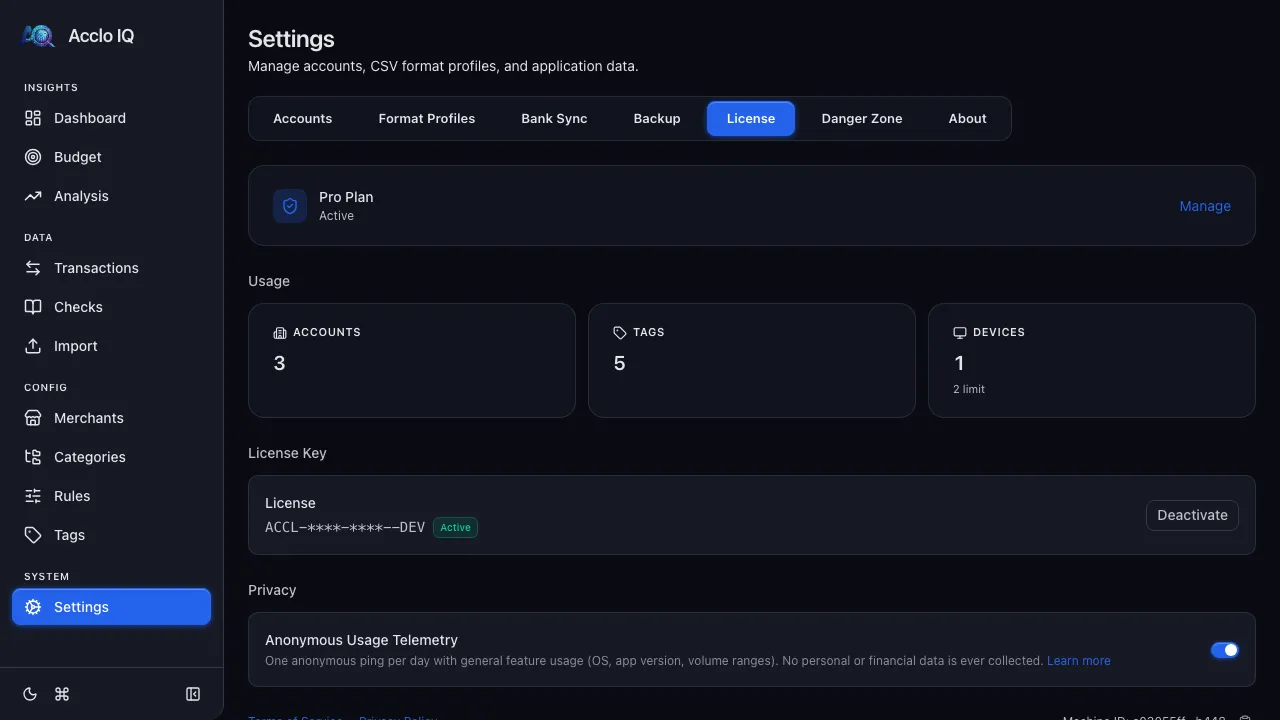Open the Import page

point(111,346)
